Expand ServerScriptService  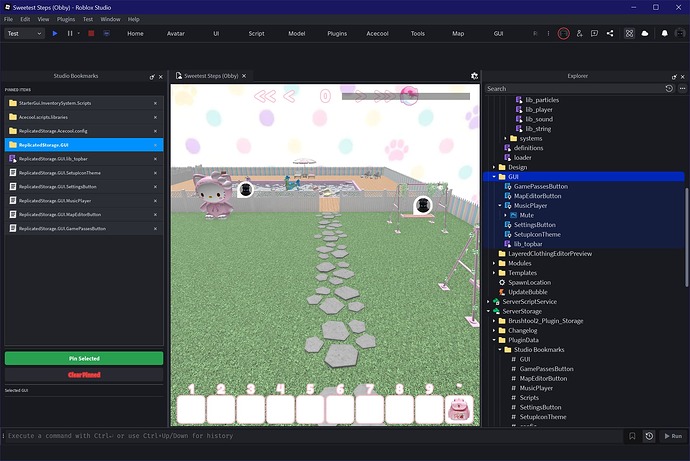(488, 302)
